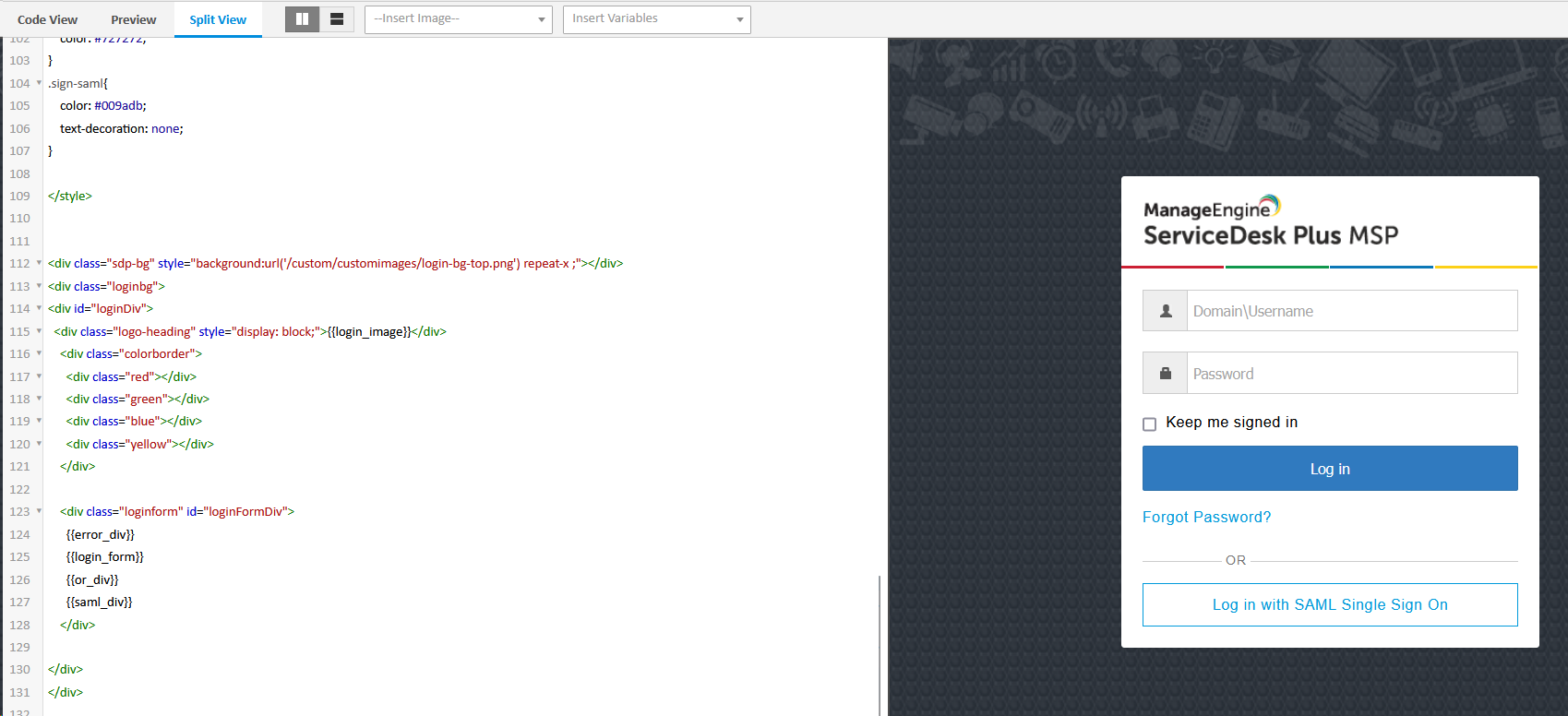1568x716 pixels.
Task: Click the div class="red" line
Action: click(x=131, y=376)
